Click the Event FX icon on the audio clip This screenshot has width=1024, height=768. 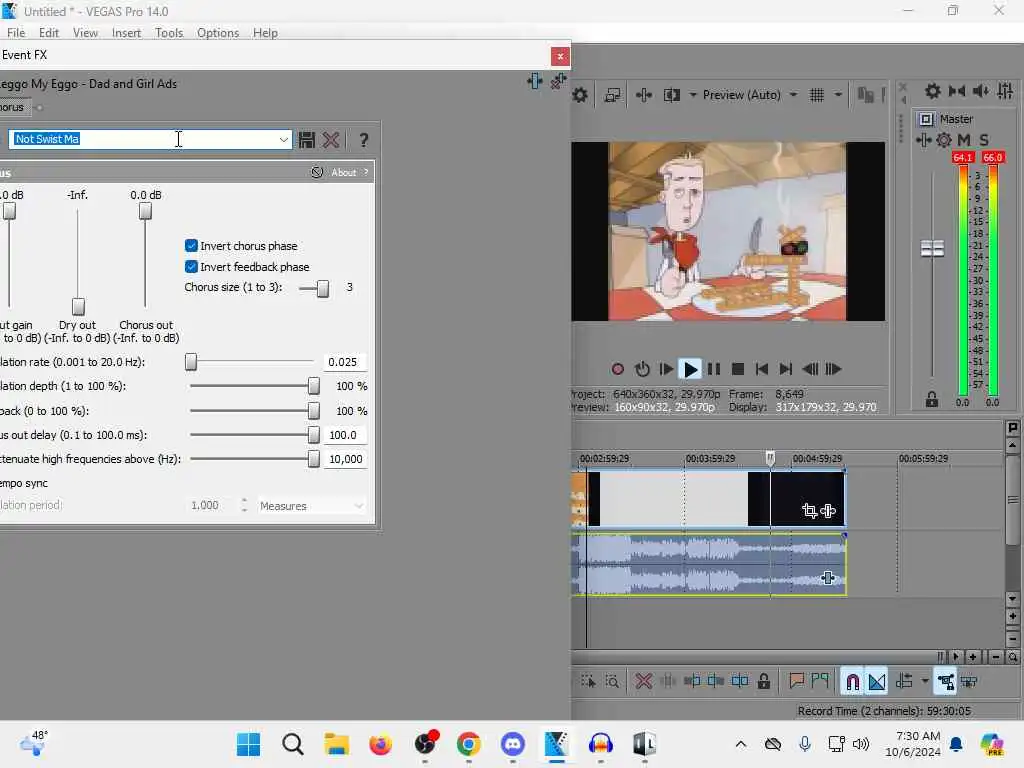(x=828, y=577)
